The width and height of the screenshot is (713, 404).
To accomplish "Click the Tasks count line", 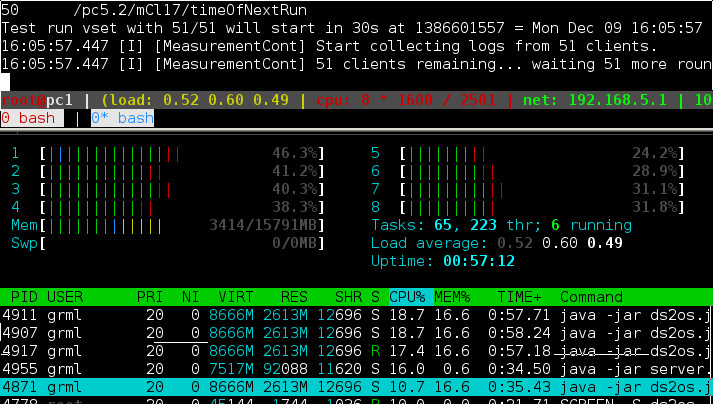I will pos(501,225).
